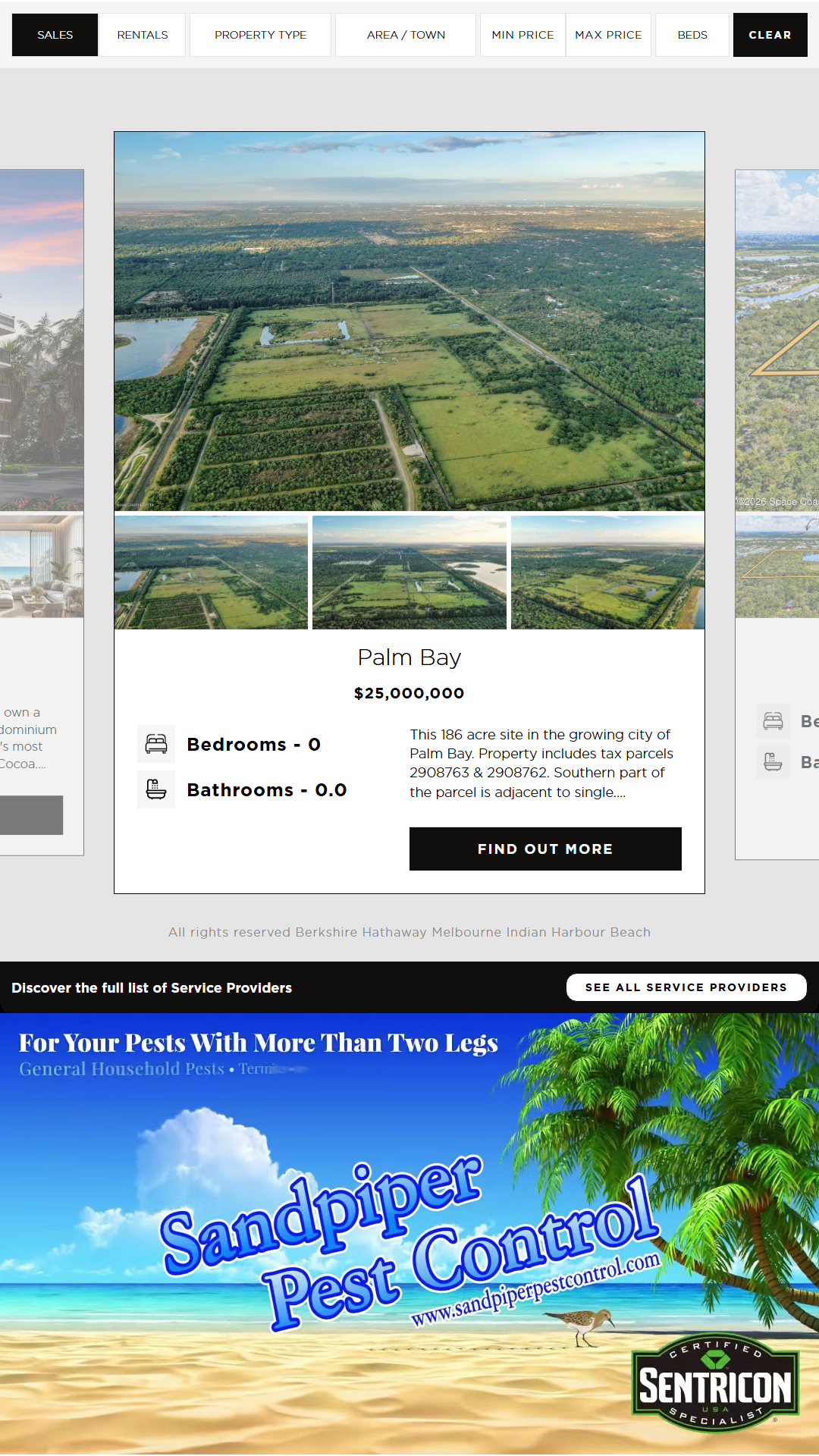This screenshot has width=819, height=1456.
Task: Click the bathtub icon on right listing card
Action: click(x=773, y=761)
